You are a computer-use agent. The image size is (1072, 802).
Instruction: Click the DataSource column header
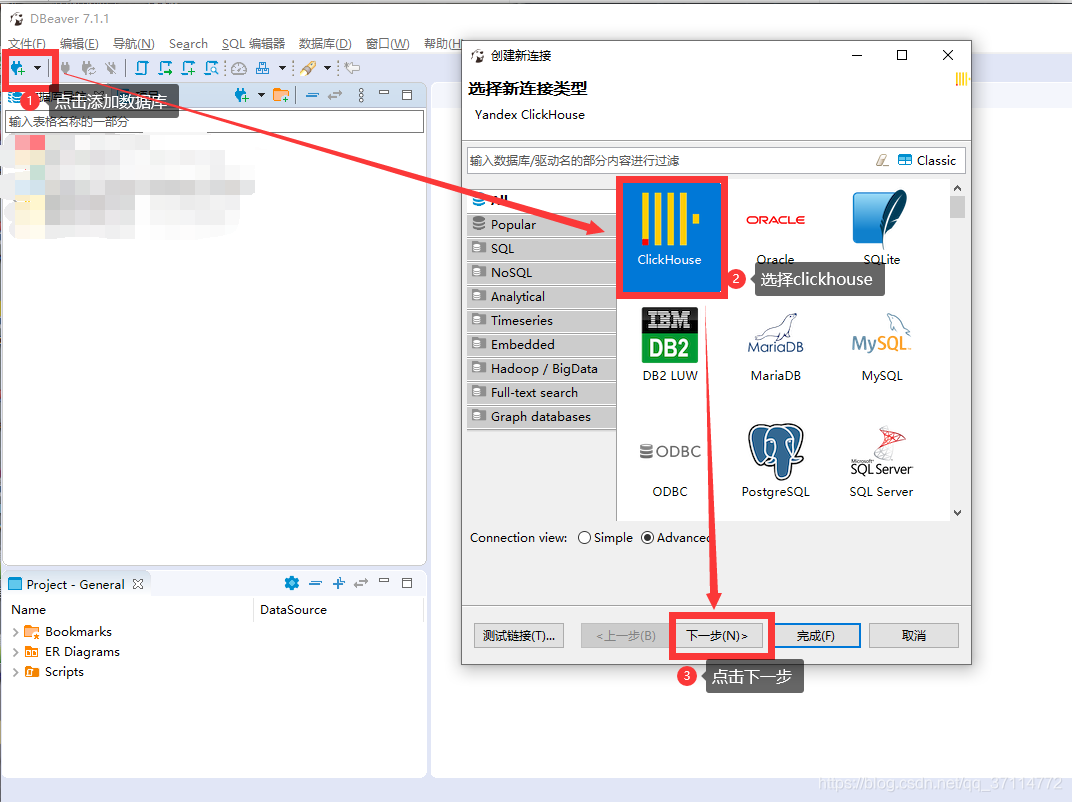pos(293,609)
